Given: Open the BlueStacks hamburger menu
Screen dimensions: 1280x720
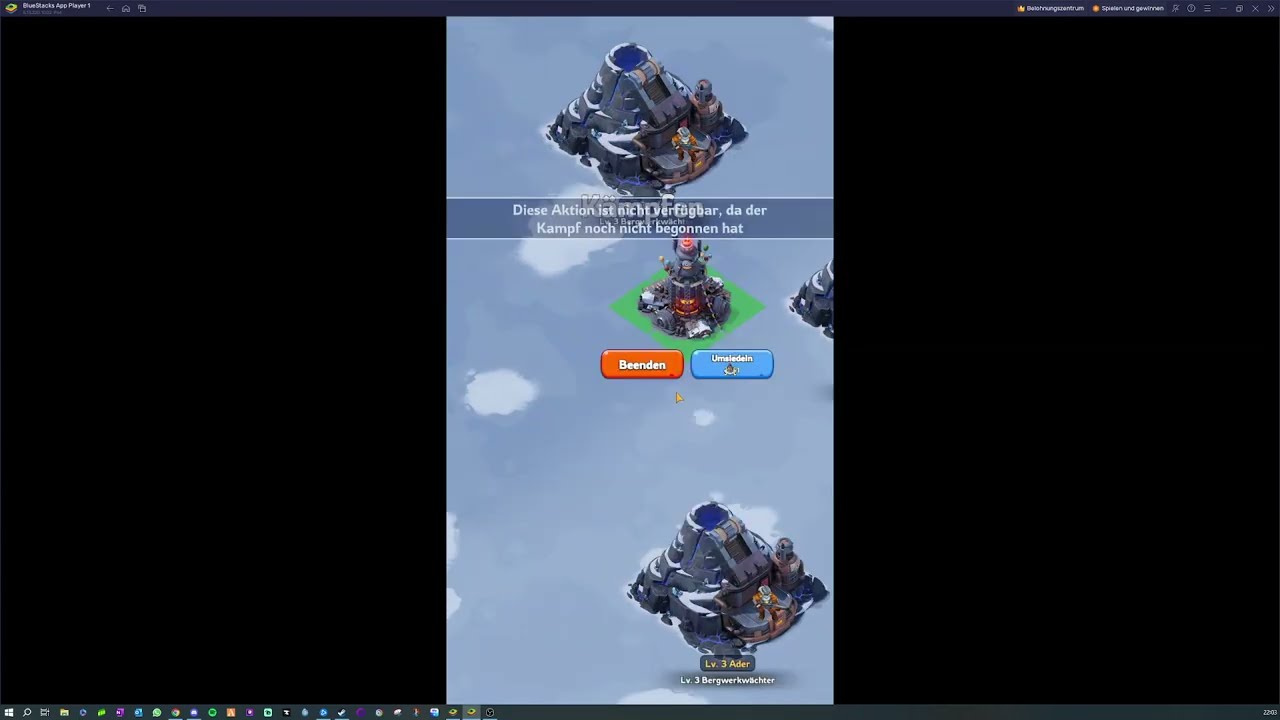Looking at the screenshot, I should point(1207,8).
